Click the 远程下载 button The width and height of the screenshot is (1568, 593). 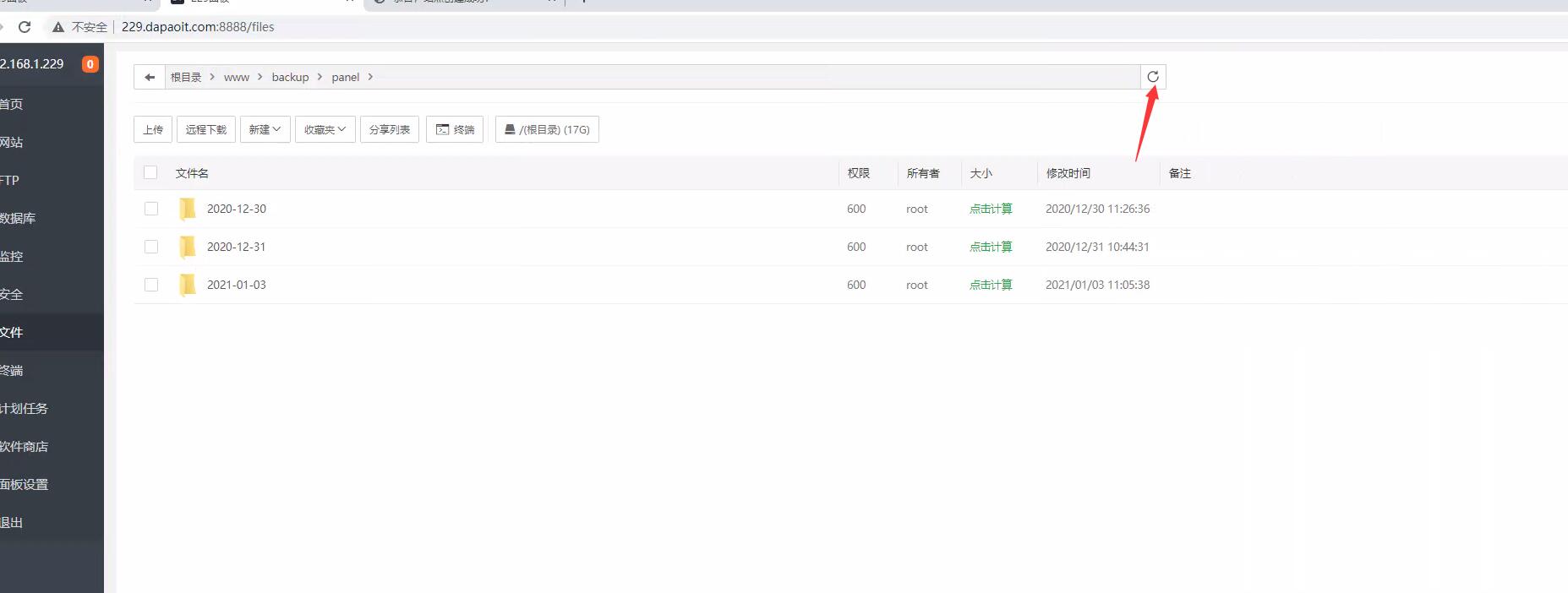pyautogui.click(x=206, y=129)
